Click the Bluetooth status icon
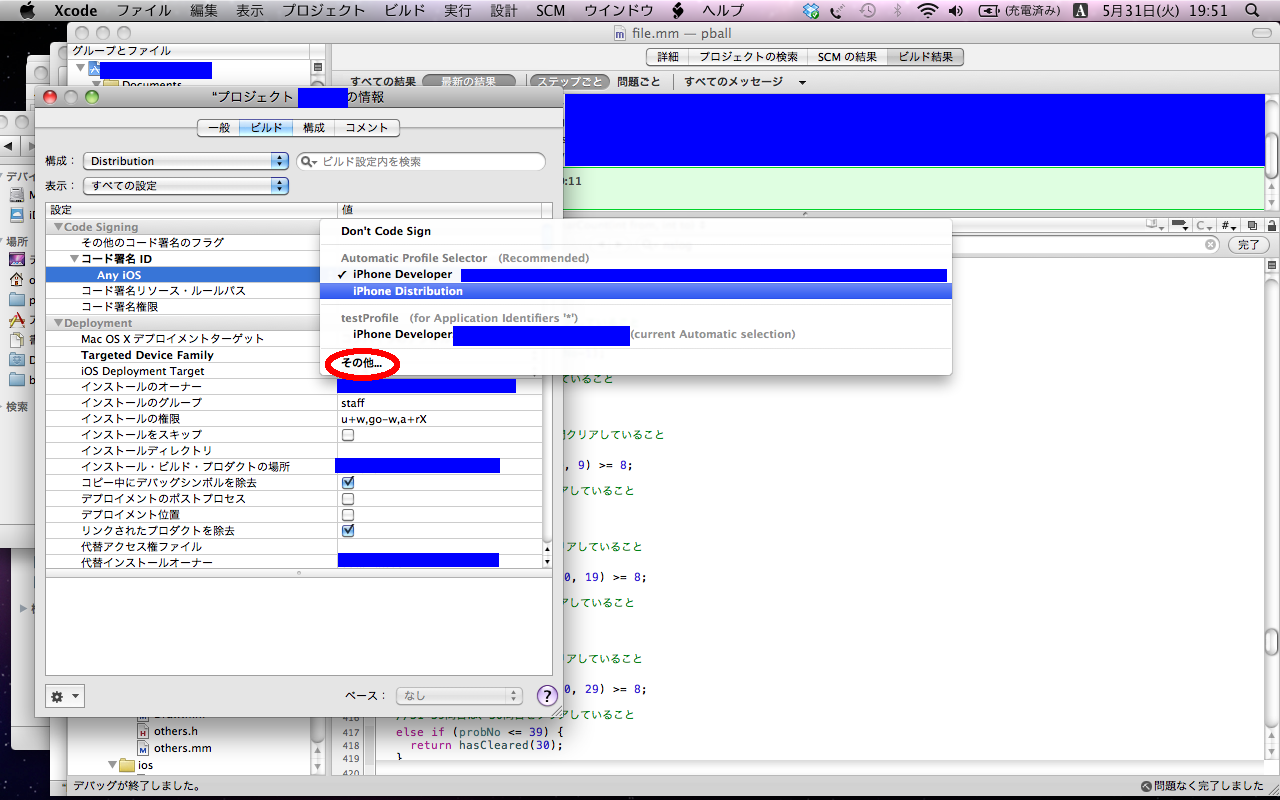 [x=897, y=11]
